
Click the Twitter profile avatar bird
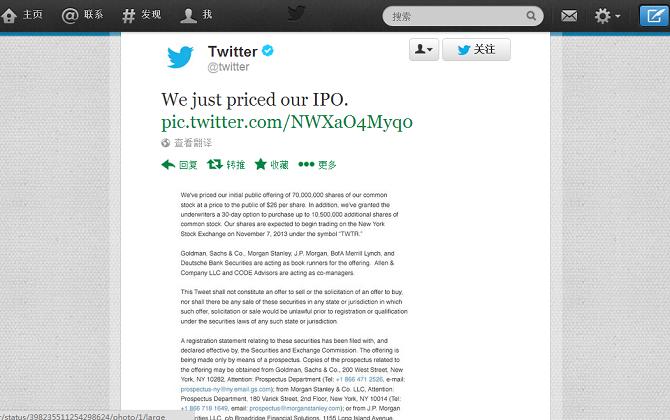coord(180,57)
